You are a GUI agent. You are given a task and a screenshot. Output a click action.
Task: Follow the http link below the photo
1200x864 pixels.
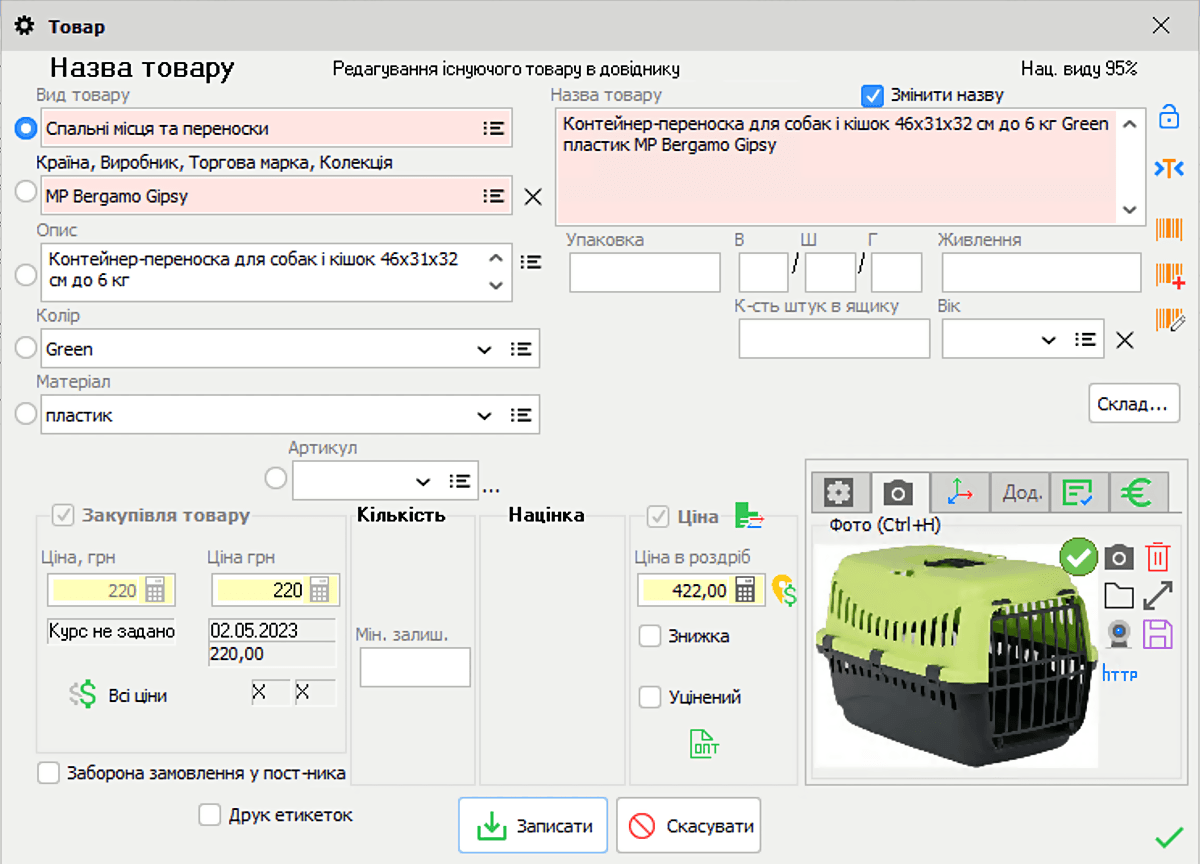1120,675
